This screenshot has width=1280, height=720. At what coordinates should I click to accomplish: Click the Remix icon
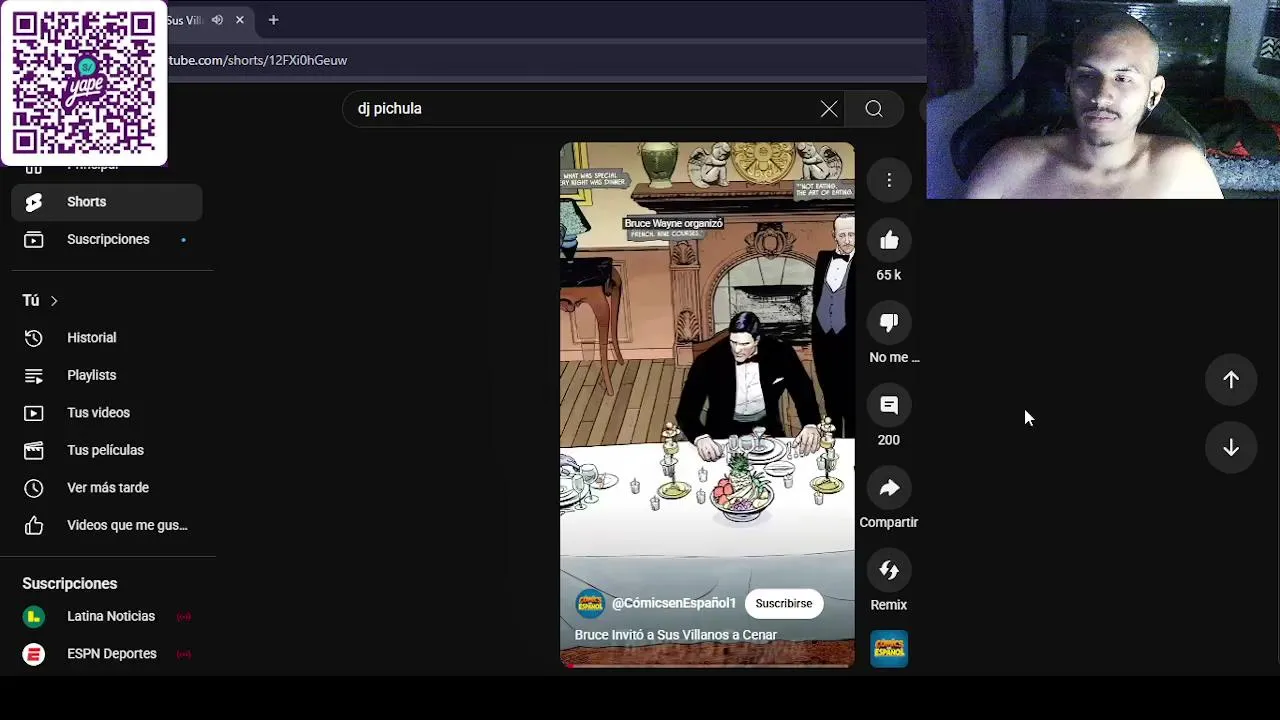(x=889, y=570)
